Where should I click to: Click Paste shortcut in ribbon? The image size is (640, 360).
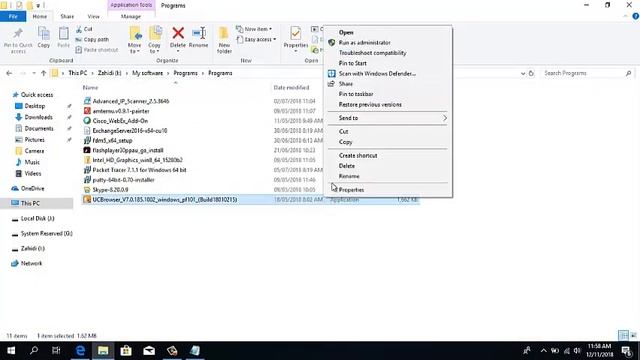[x=97, y=50]
